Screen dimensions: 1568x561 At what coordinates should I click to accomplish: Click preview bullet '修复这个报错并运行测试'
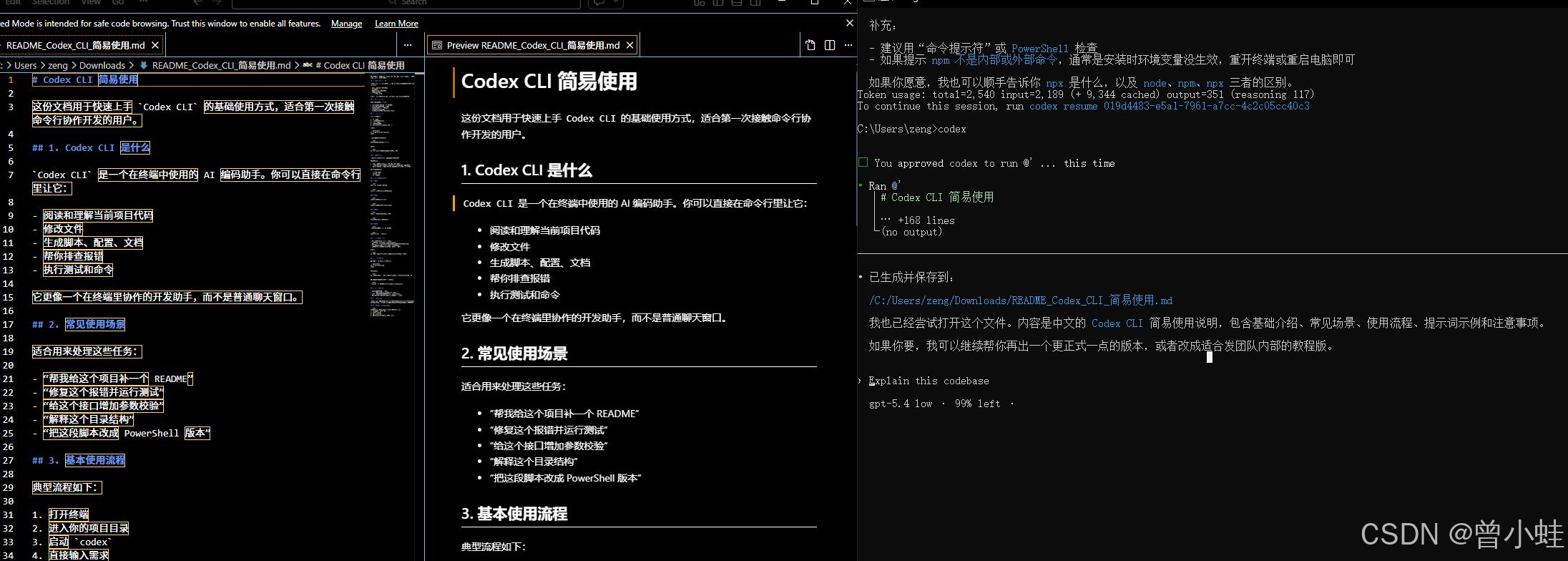coord(549,430)
